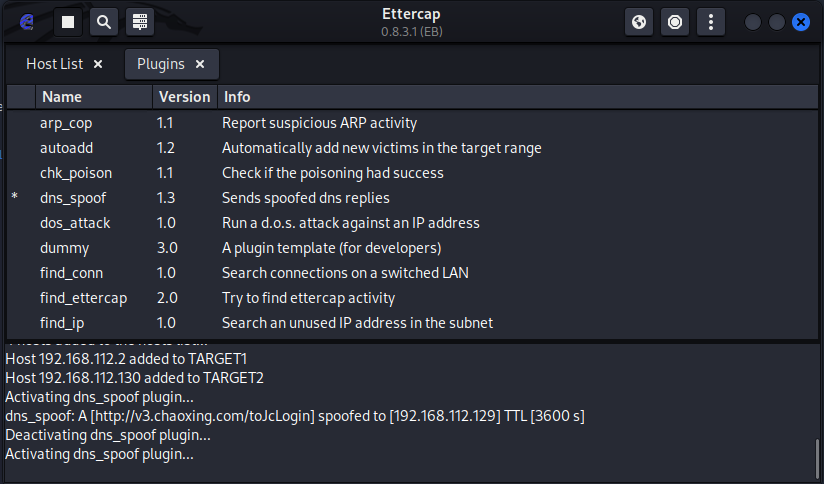The image size is (824, 484).
Task: Choose the find_ip plugin row
Action: 62,323
